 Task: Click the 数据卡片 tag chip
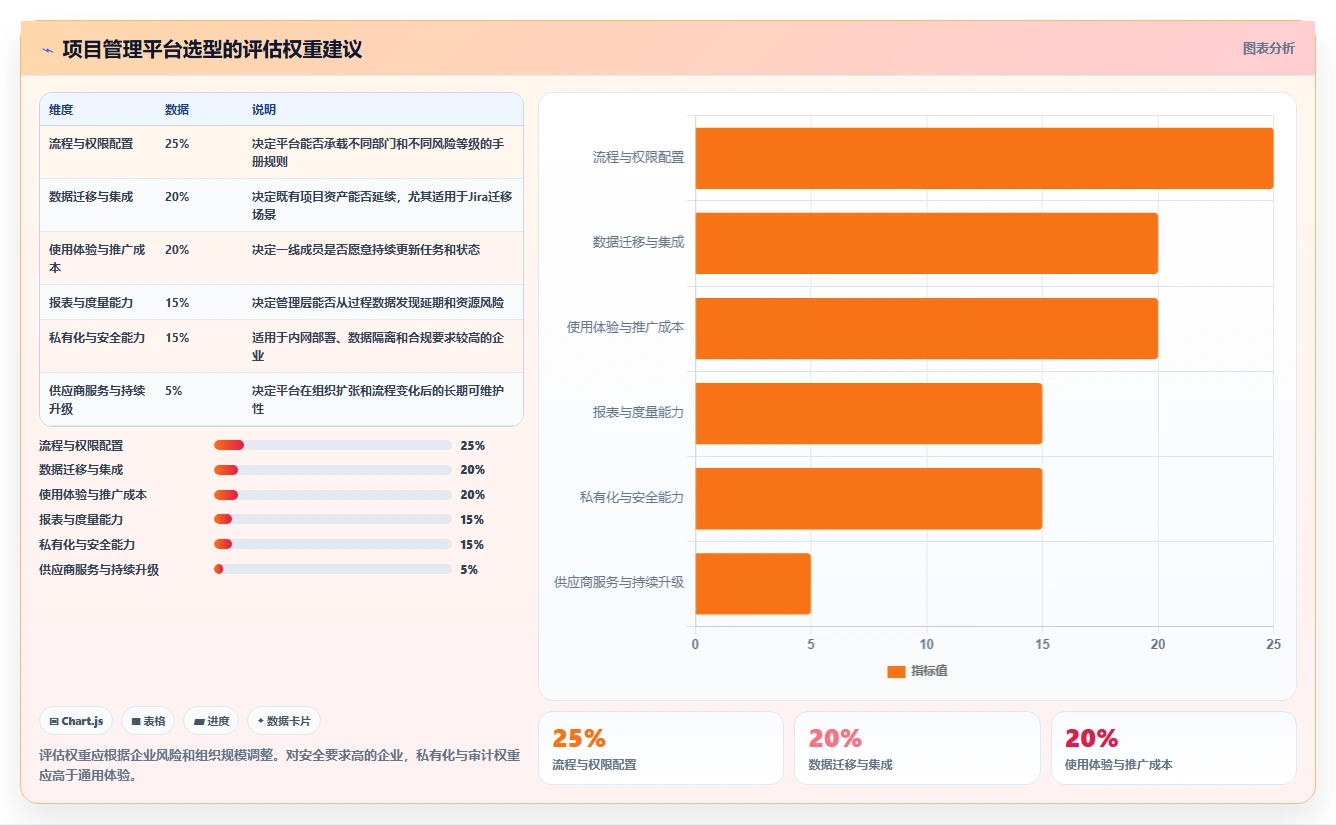pos(283,721)
